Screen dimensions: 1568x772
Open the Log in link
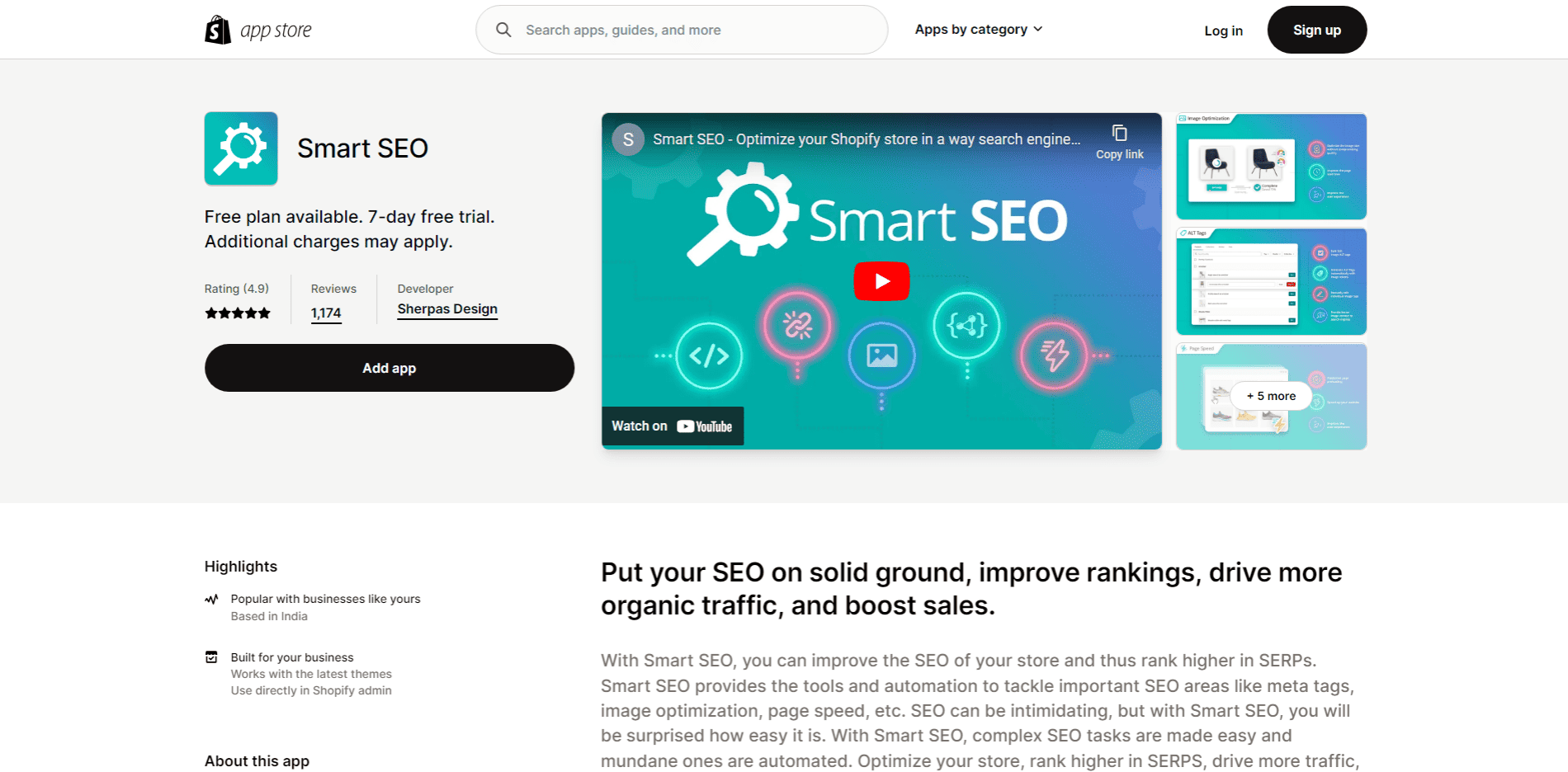1223,31
